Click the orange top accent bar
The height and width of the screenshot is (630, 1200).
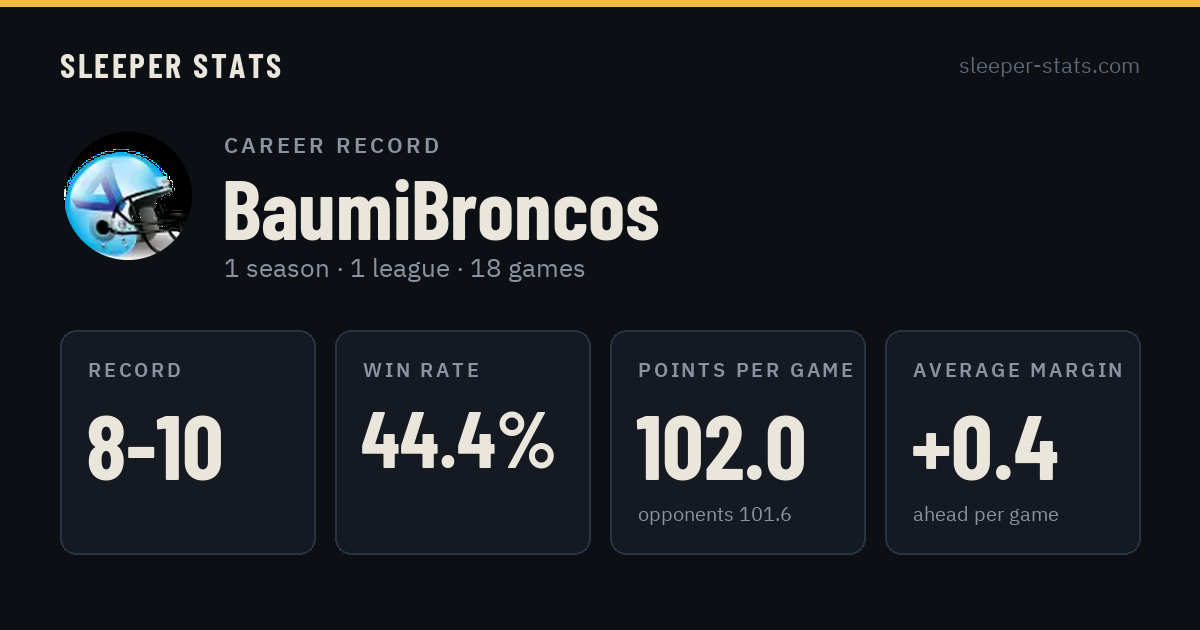600,3
